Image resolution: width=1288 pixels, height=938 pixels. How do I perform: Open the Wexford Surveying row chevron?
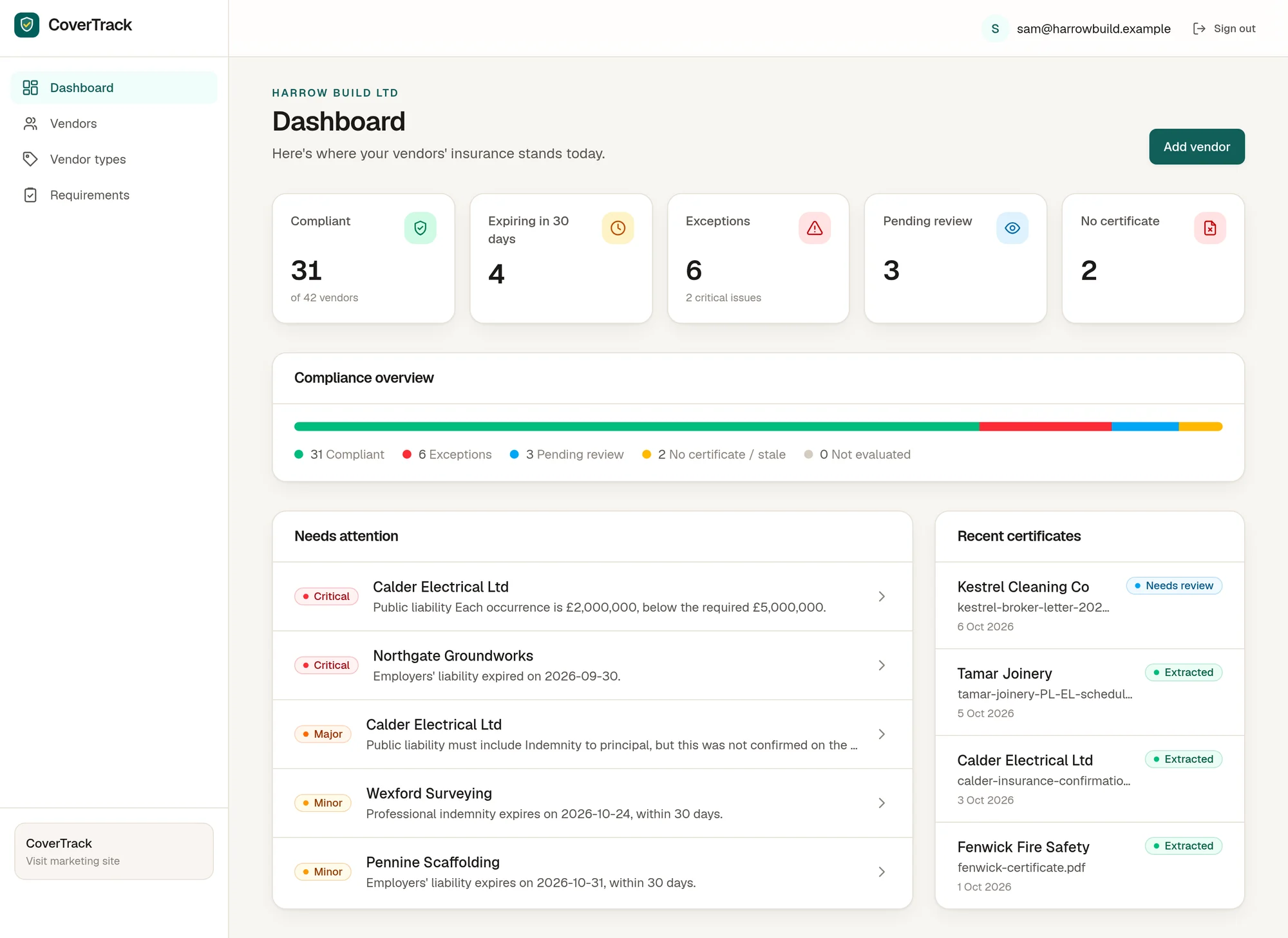882,803
